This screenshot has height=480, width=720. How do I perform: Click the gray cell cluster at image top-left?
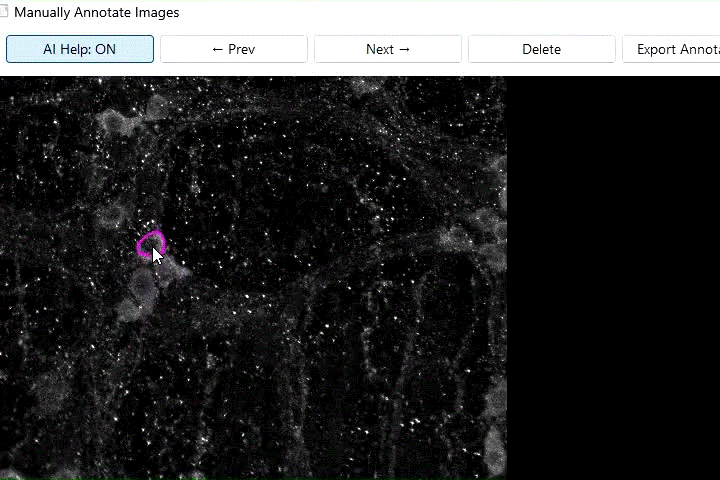tap(115, 122)
